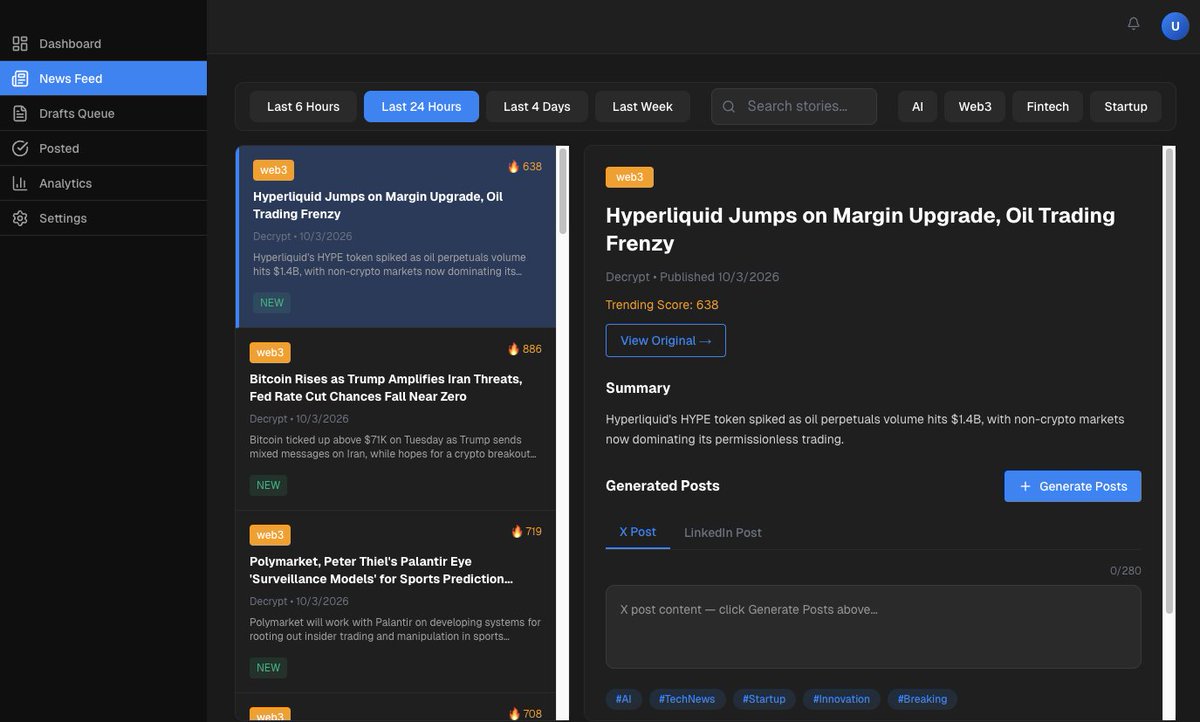The width and height of the screenshot is (1200, 722).
Task: Click the Posted checkmark icon
Action: pos(20,149)
